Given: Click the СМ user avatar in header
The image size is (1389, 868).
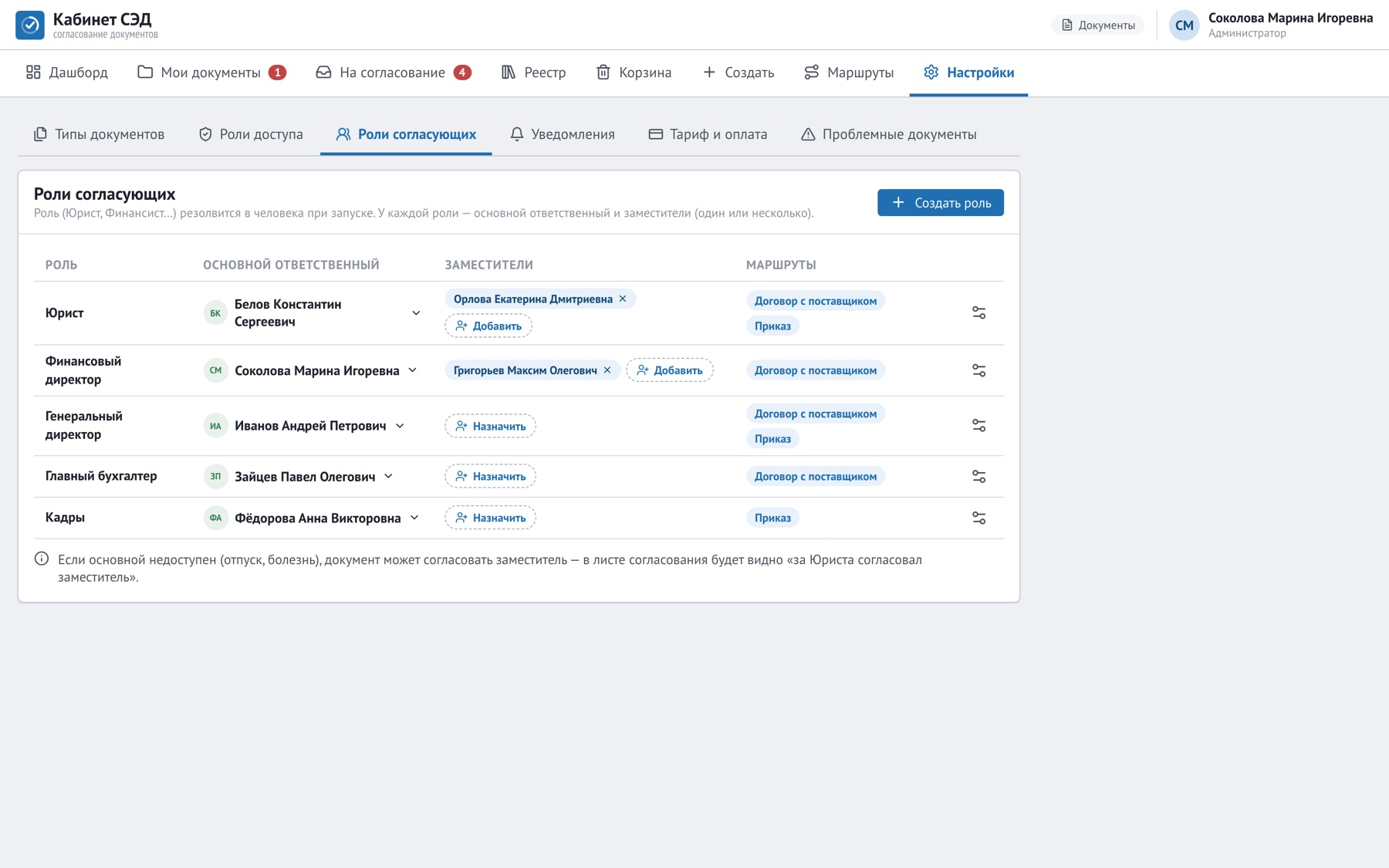Looking at the screenshot, I should 1184,25.
